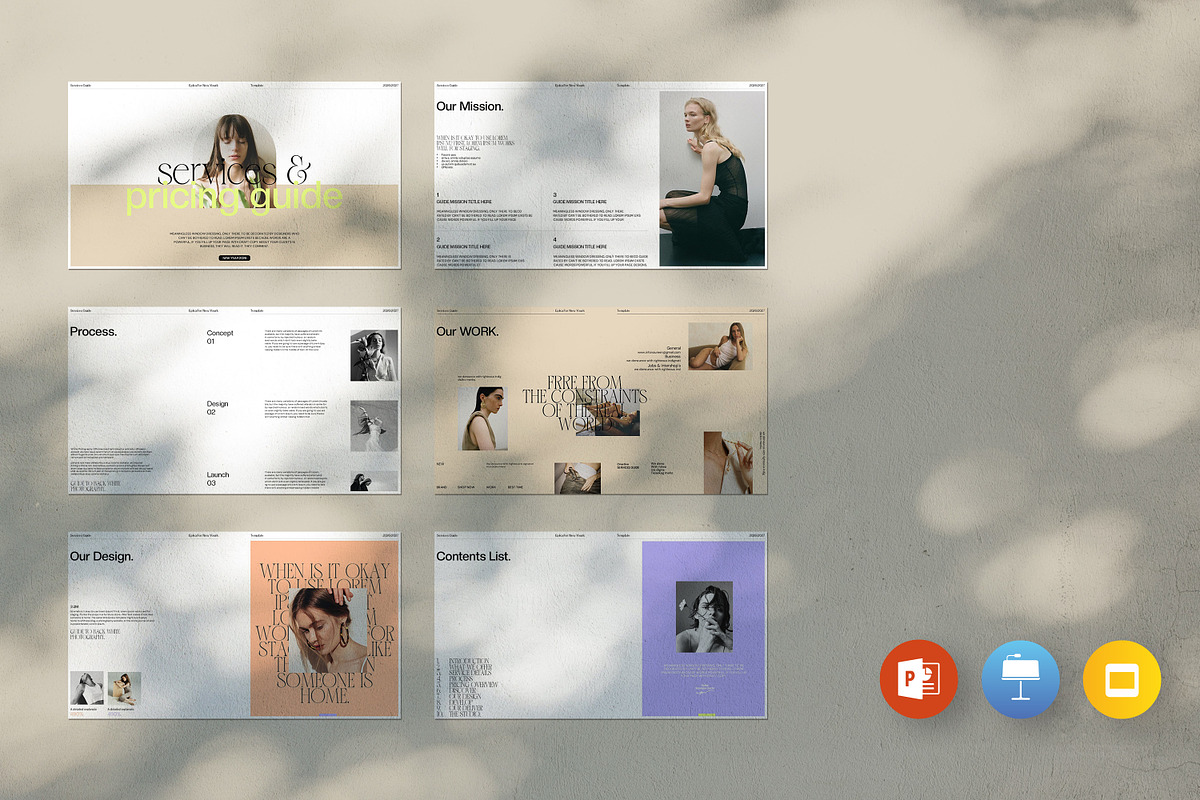1200x800 pixels.
Task: Click the 'Design 02' step label
Action: [x=218, y=408]
